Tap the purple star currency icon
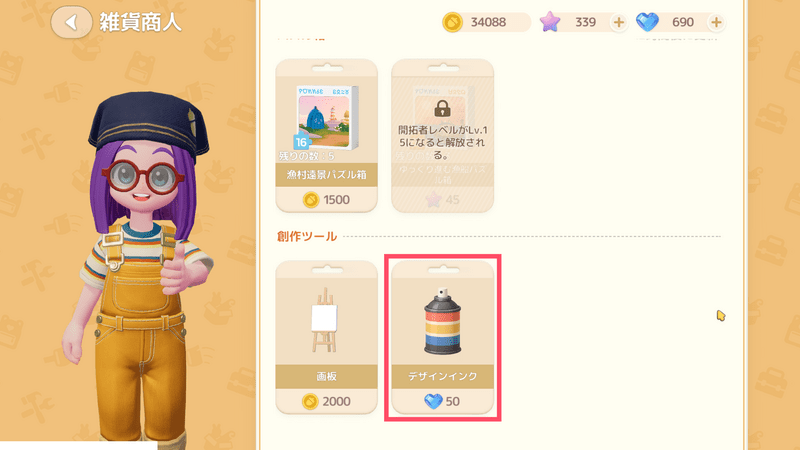 pos(550,22)
